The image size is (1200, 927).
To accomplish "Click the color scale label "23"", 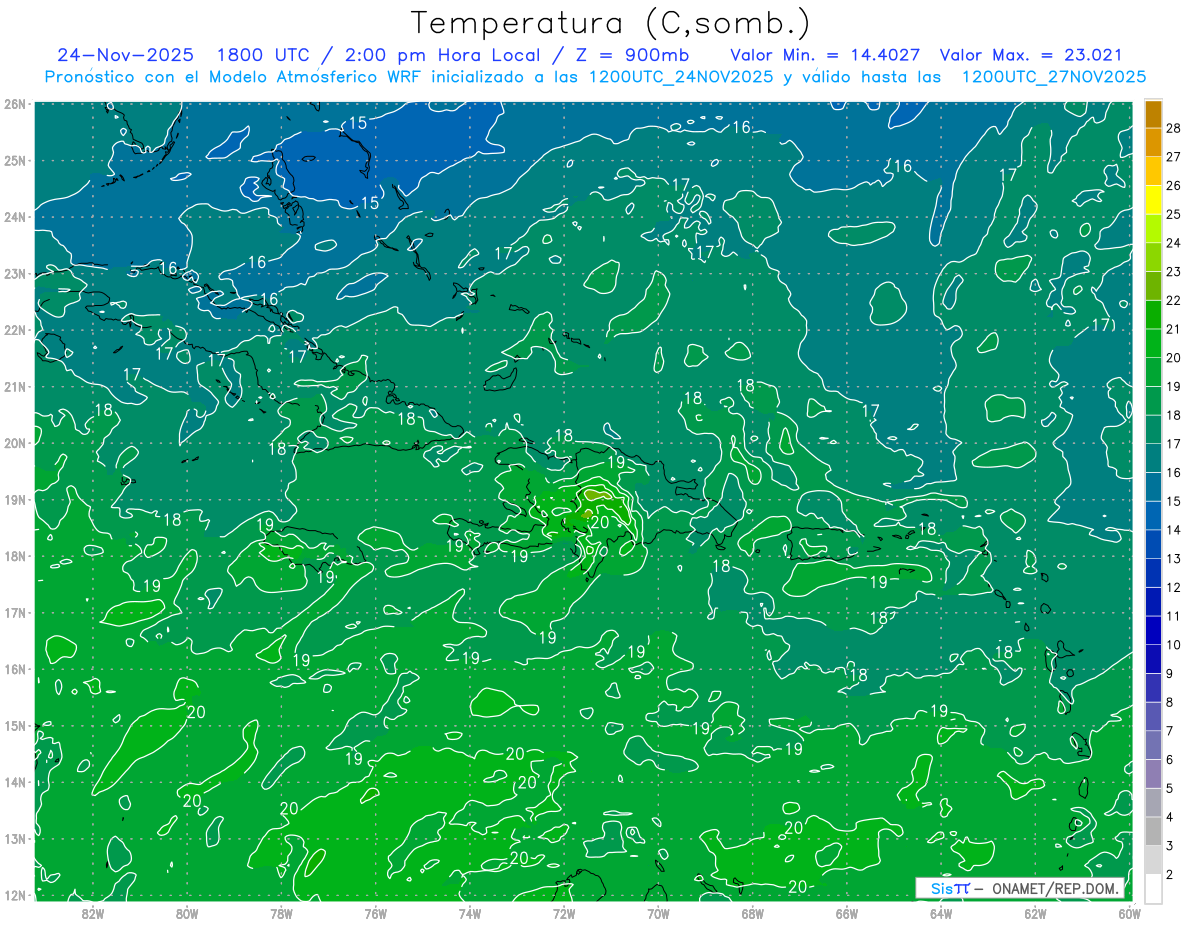I will [1173, 272].
